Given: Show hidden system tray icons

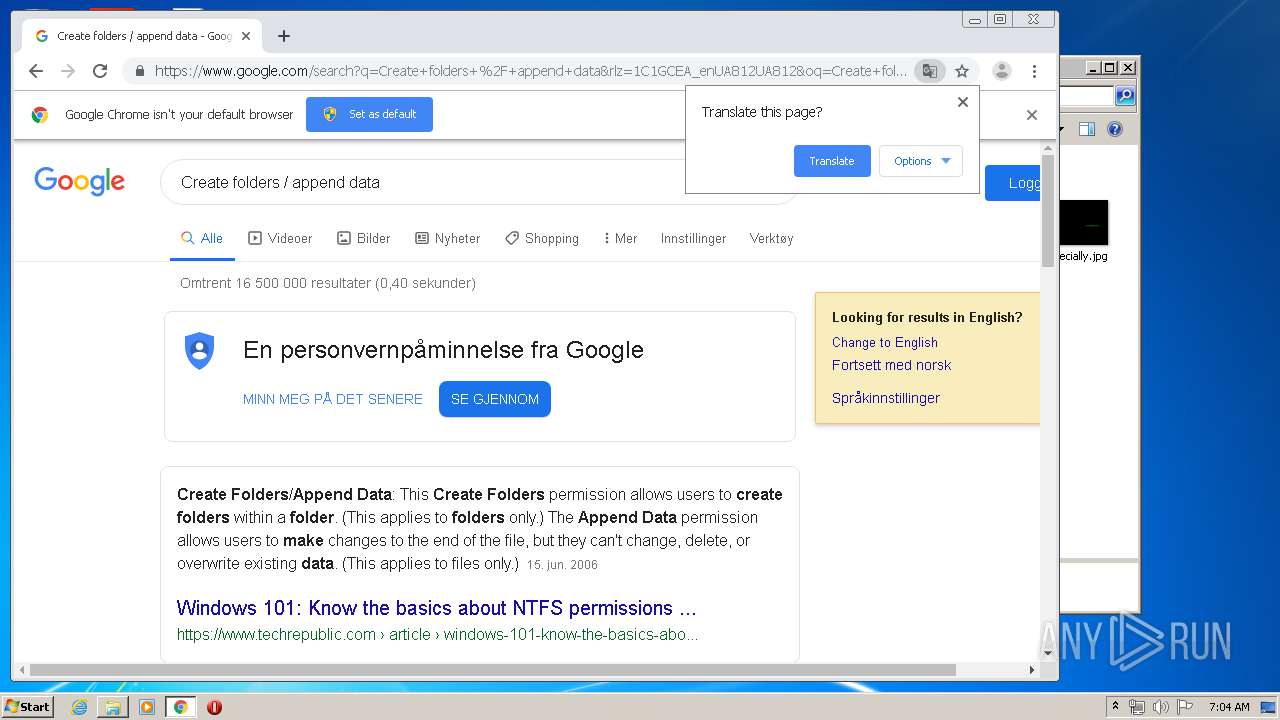Looking at the screenshot, I should pyautogui.click(x=1115, y=707).
